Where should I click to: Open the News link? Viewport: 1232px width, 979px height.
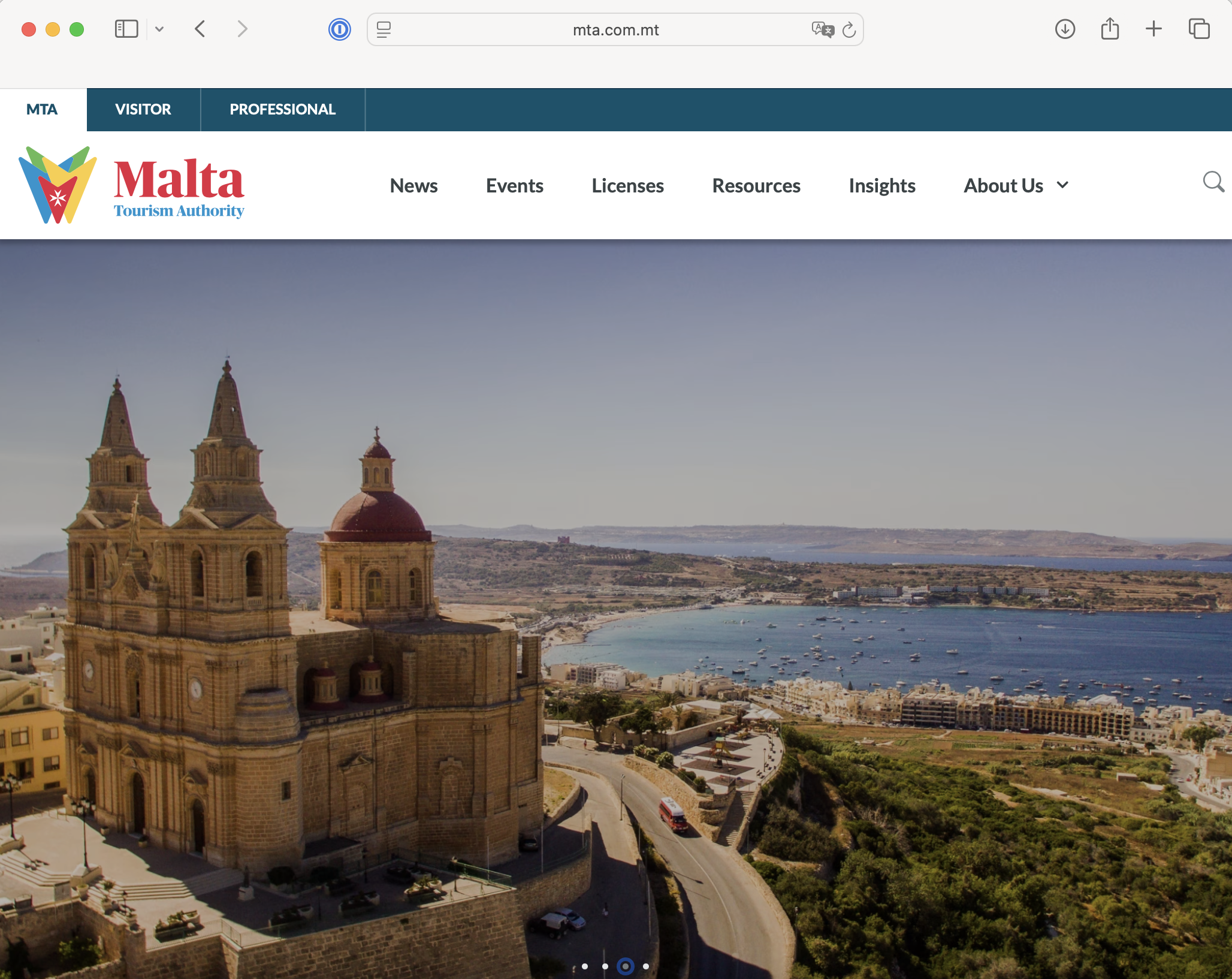[413, 186]
